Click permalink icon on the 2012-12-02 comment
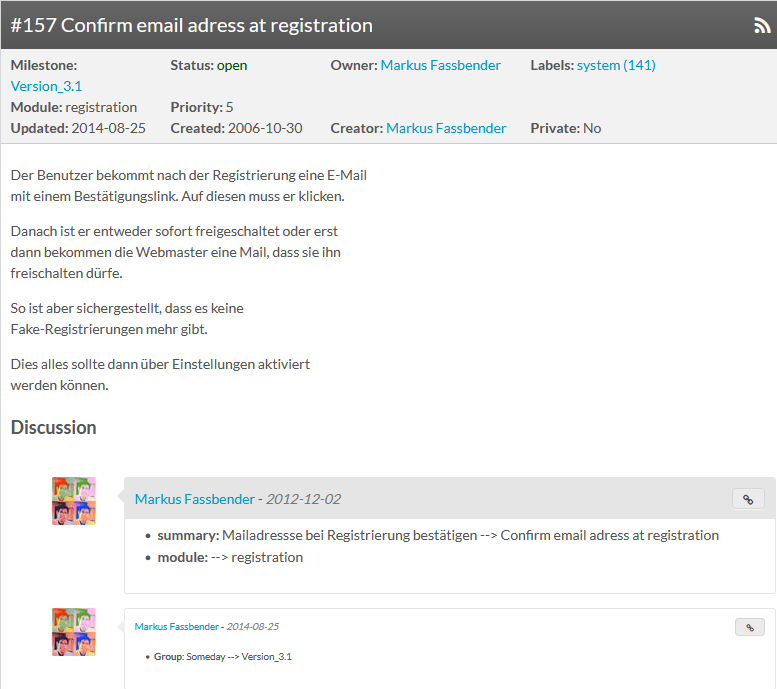Viewport: 777px width, 689px height. 748,499
